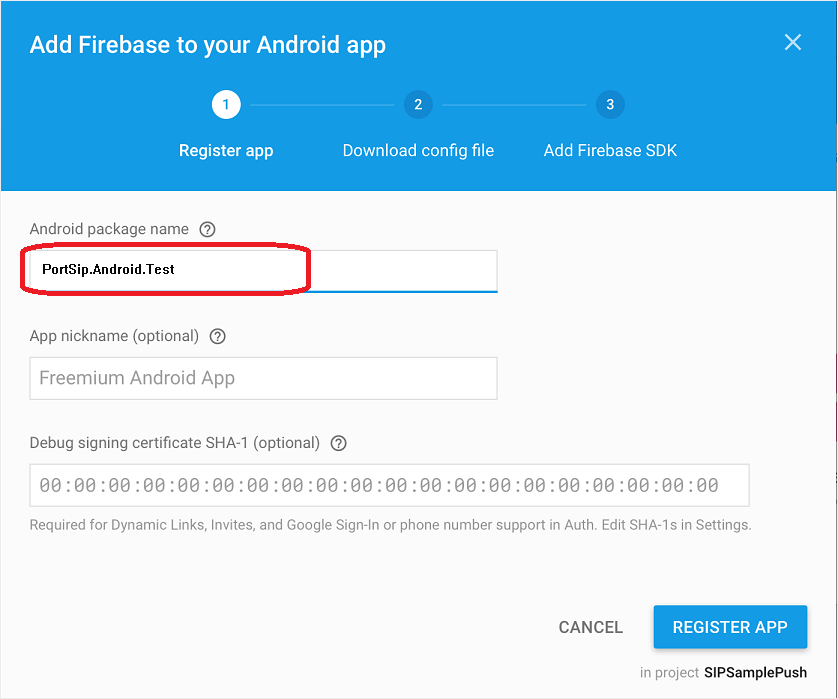838x699 pixels.
Task: Close the Add Firebase dialog
Action: [793, 42]
